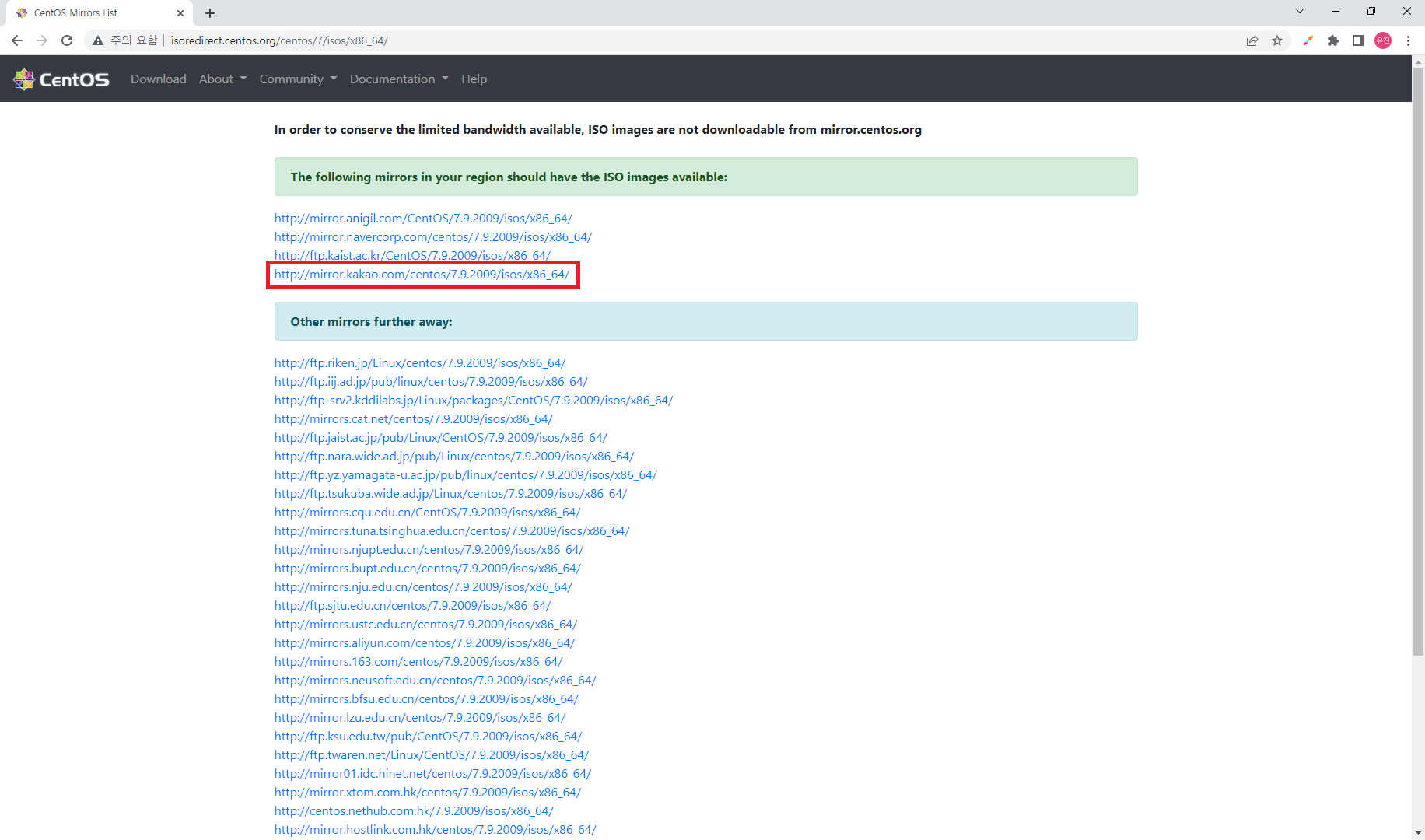This screenshot has height=840, width=1425.
Task: Open the Chrome three-dot menu
Action: click(1408, 40)
